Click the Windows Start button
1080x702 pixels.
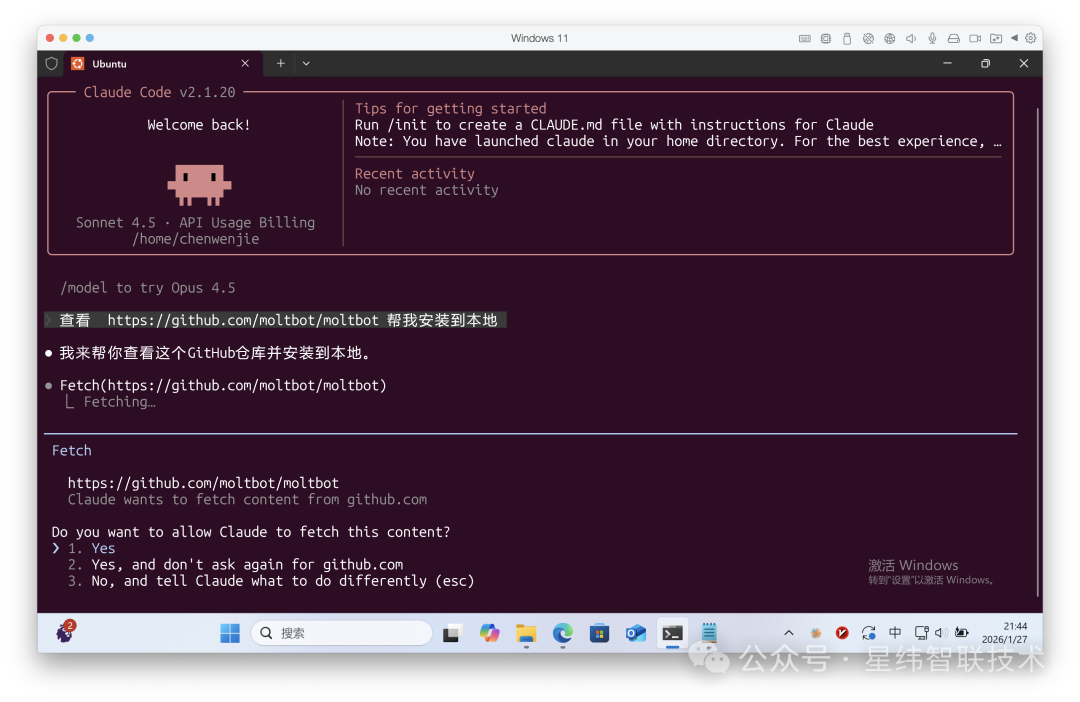(x=230, y=633)
